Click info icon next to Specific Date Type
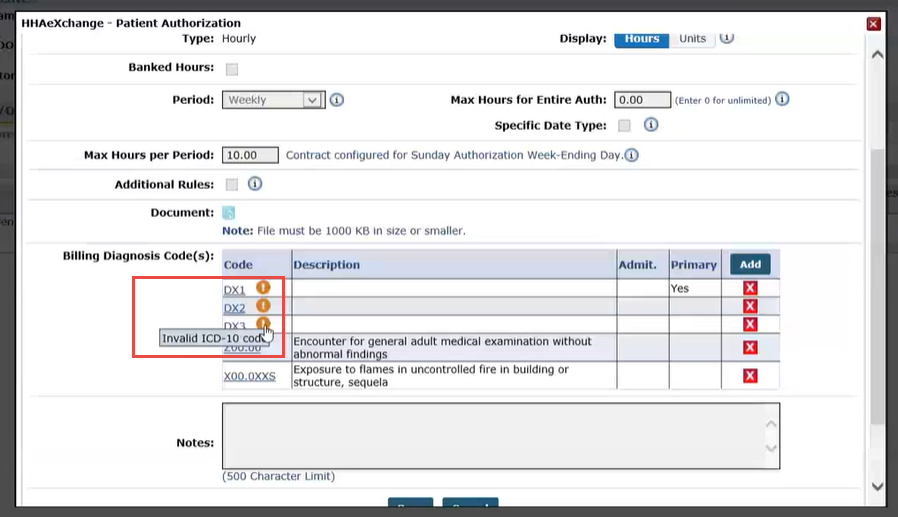Viewport: 898px width, 517px height. (x=651, y=125)
